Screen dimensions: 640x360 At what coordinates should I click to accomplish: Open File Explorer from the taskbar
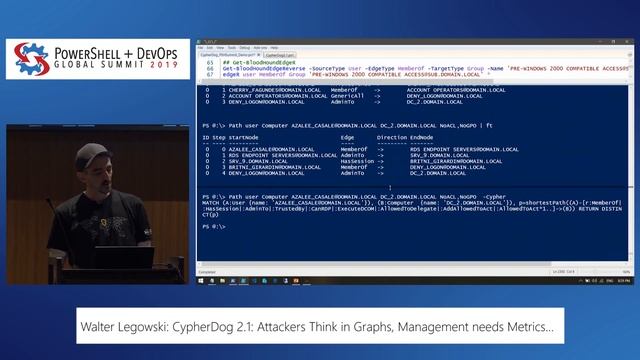coord(222,281)
